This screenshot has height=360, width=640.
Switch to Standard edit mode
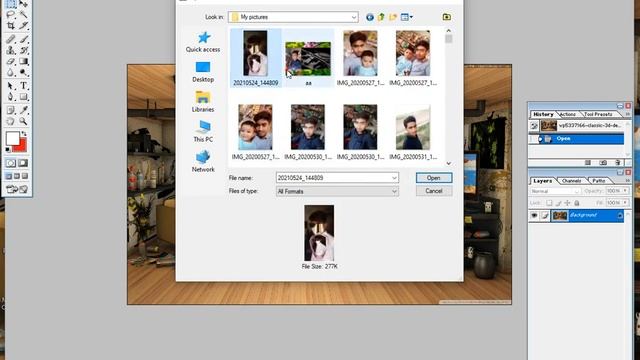tap(11, 163)
